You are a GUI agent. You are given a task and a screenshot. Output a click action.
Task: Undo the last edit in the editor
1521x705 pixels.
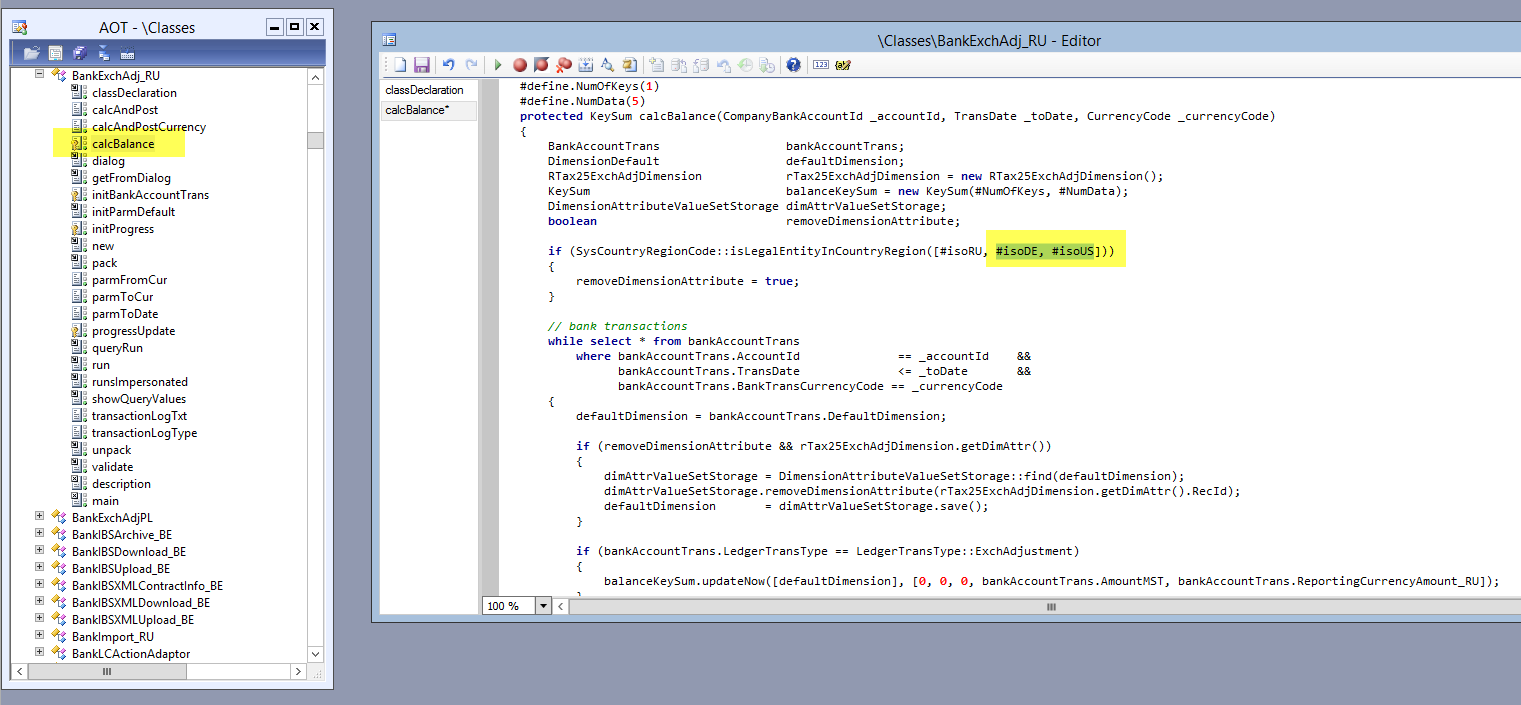[449, 65]
